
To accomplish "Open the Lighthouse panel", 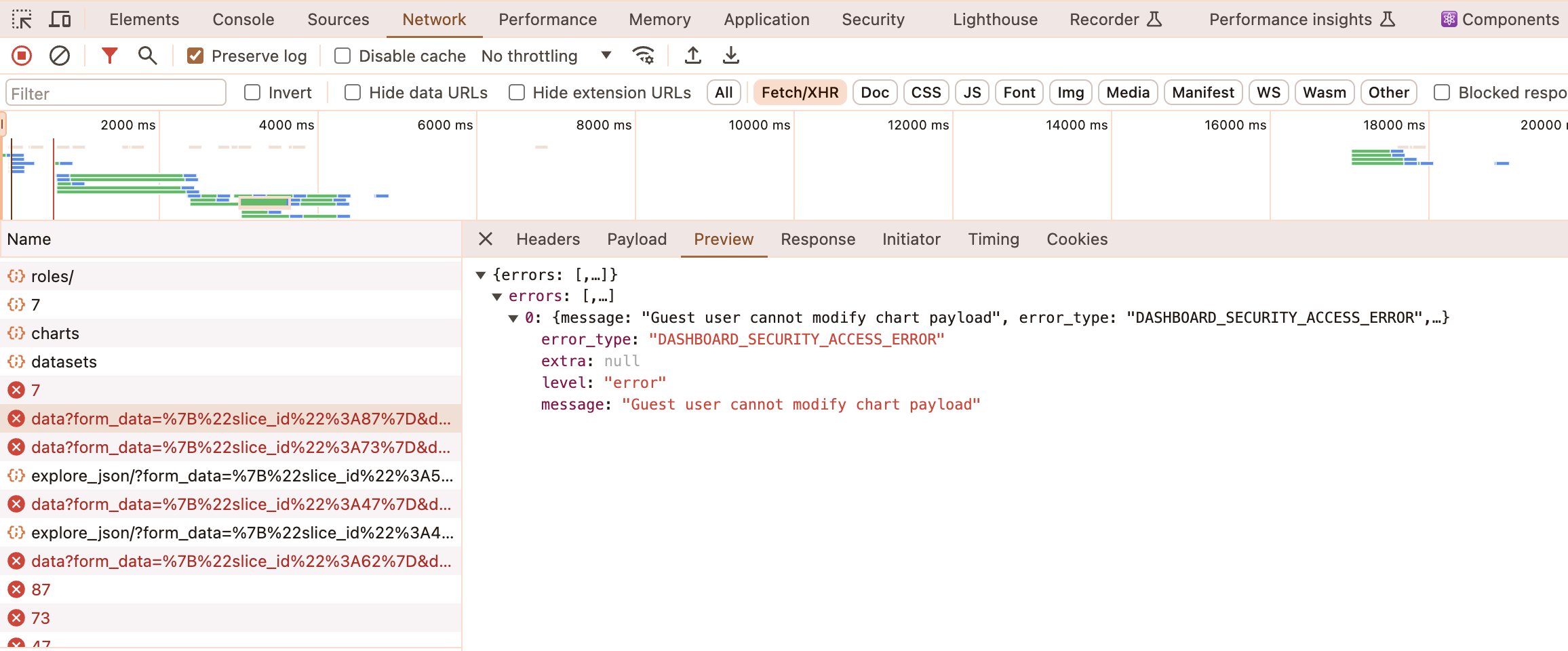I will click(x=995, y=20).
